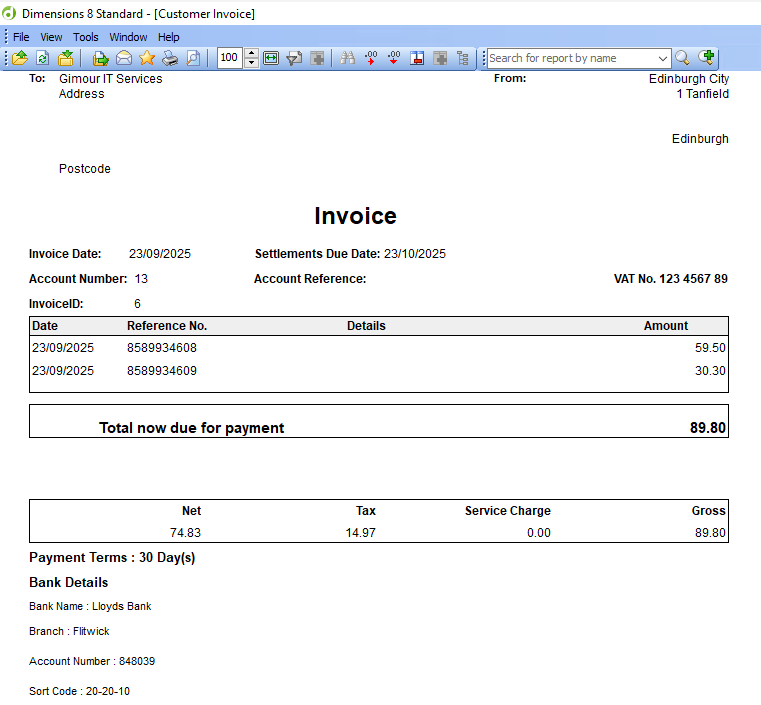Click the binoculars find icon
The image size is (761, 705).
(347, 58)
